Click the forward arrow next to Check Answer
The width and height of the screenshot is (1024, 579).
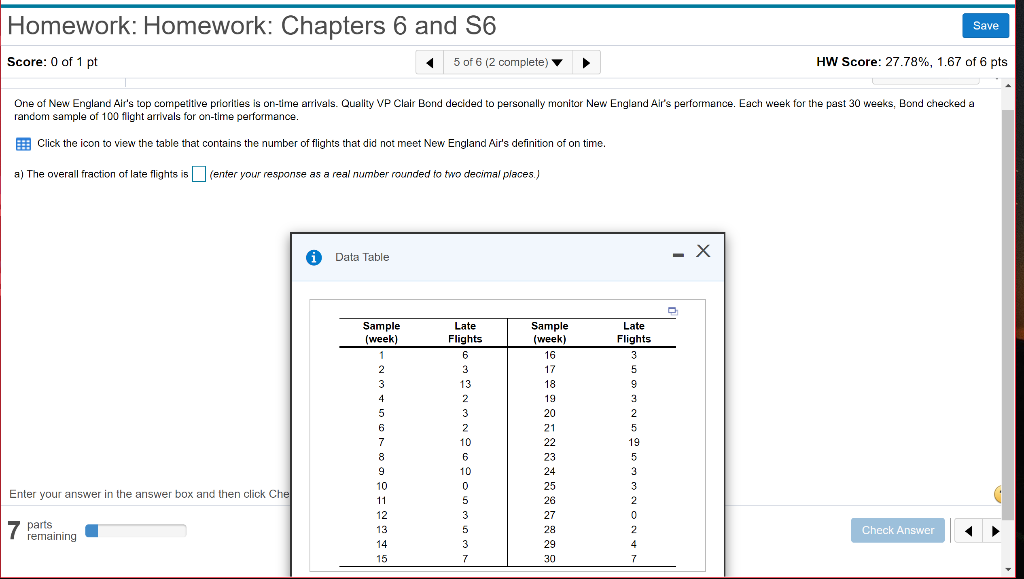995,530
